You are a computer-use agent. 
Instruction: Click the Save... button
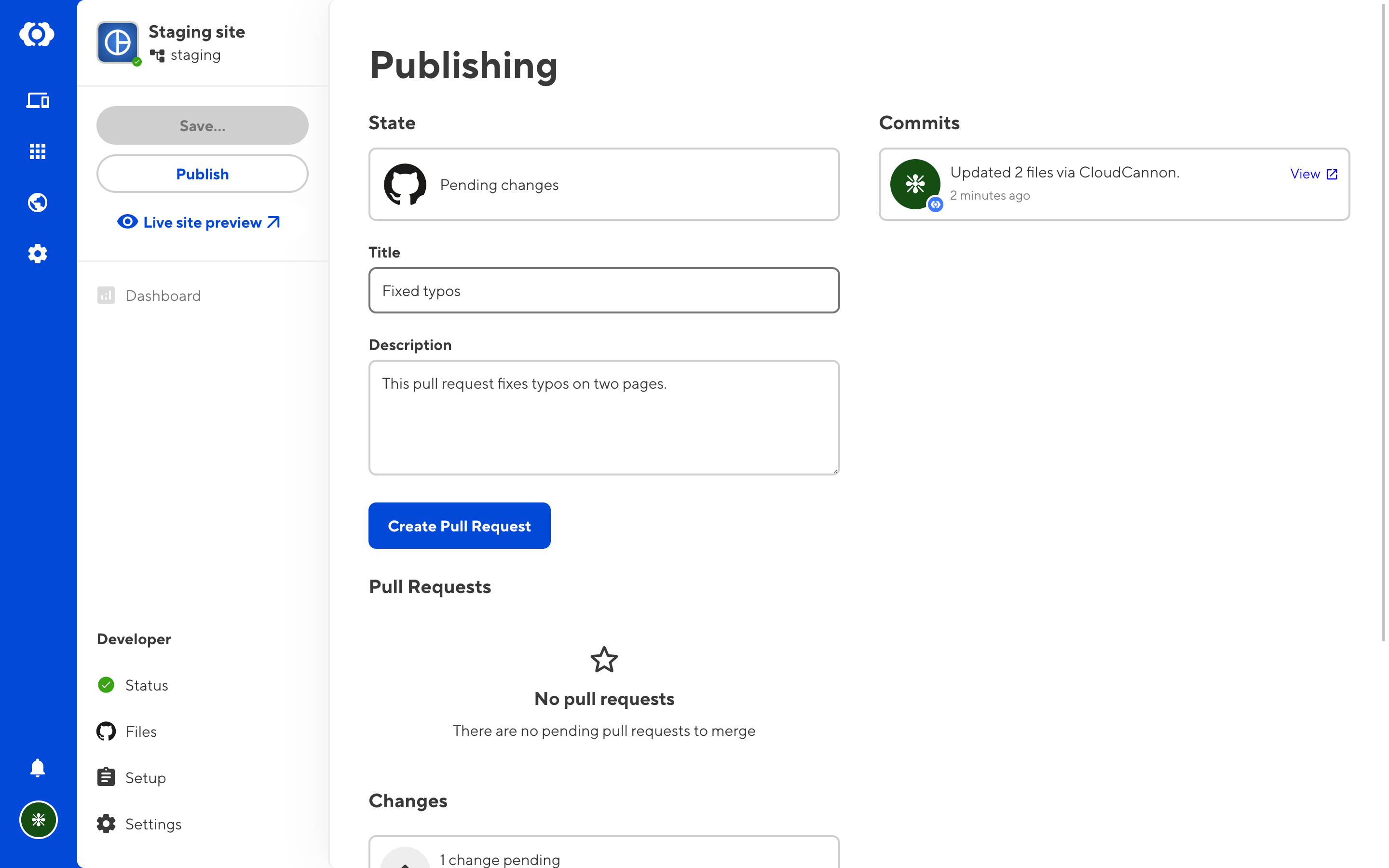[x=202, y=125]
